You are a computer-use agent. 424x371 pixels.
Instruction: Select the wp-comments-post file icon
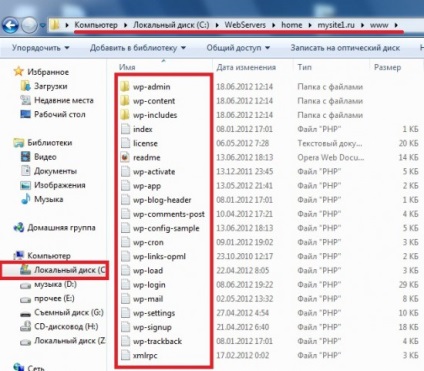coord(125,214)
